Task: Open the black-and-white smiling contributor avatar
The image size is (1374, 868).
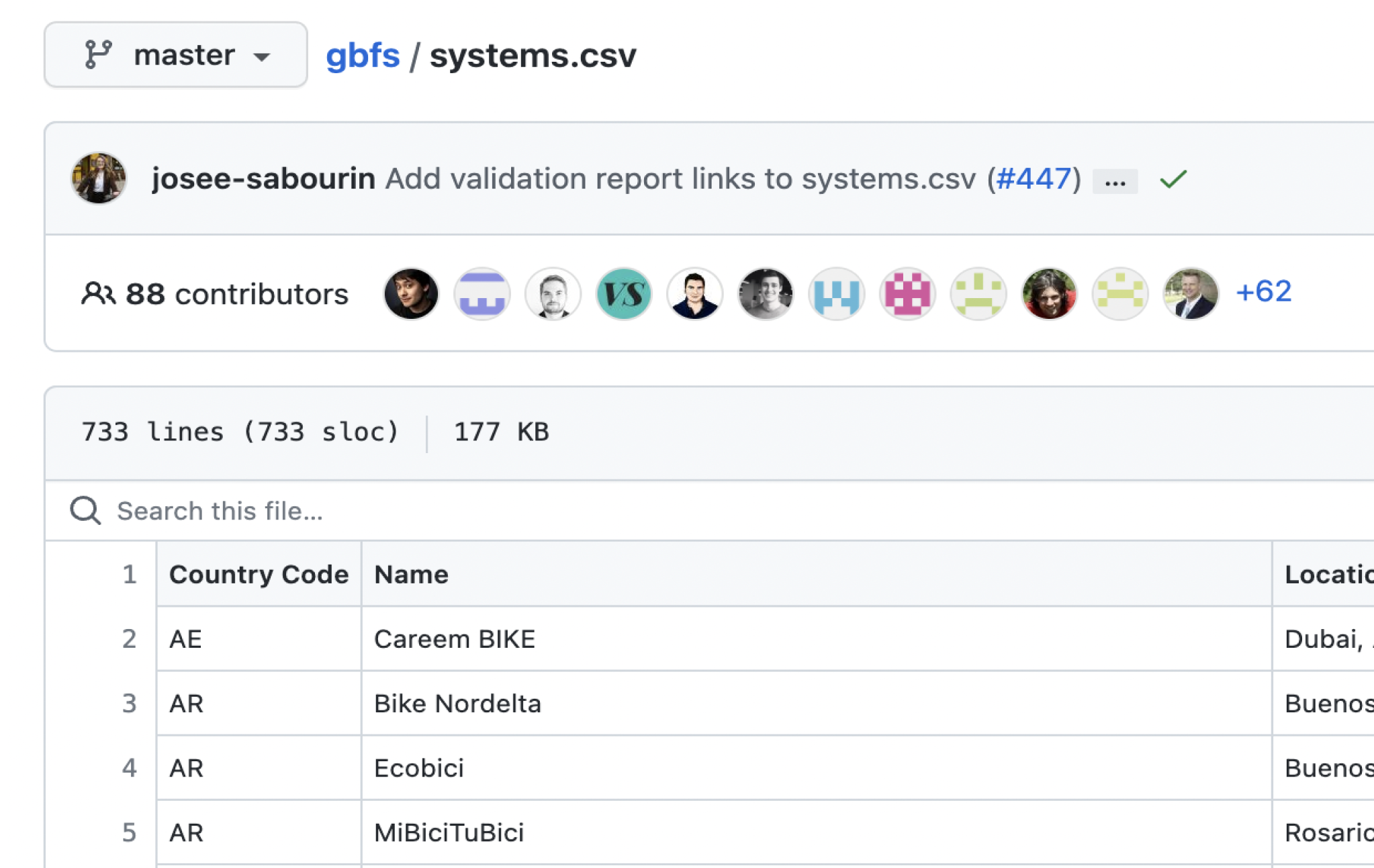Action: tap(766, 293)
